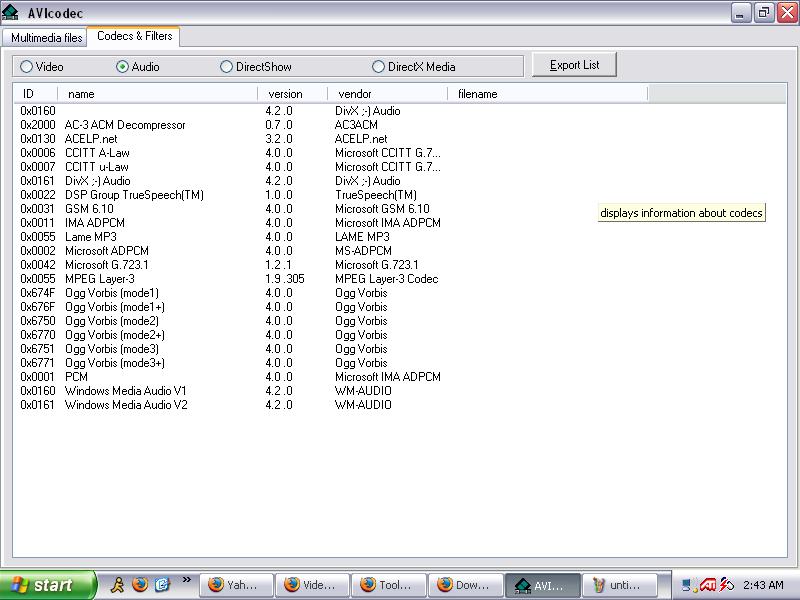Screen dimensions: 800x600
Task: Sort by the filename column header
Action: point(547,94)
